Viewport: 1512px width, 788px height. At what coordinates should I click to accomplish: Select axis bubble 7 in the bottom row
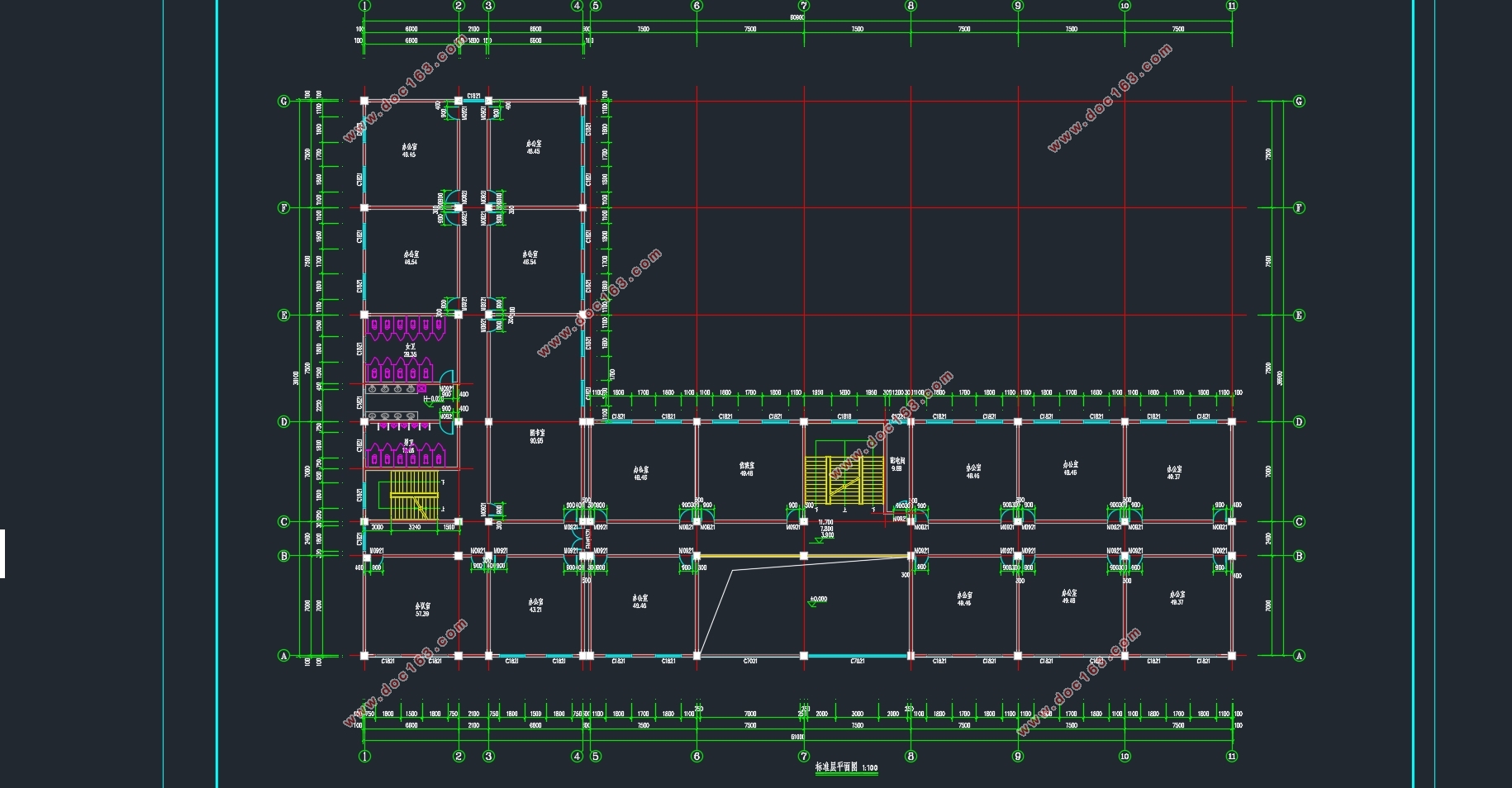(804, 756)
